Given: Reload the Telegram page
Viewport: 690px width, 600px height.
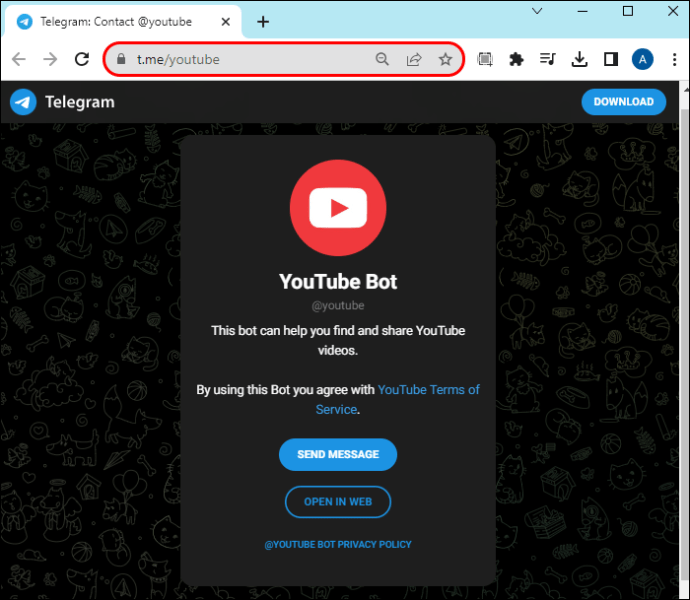Looking at the screenshot, I should point(82,60).
